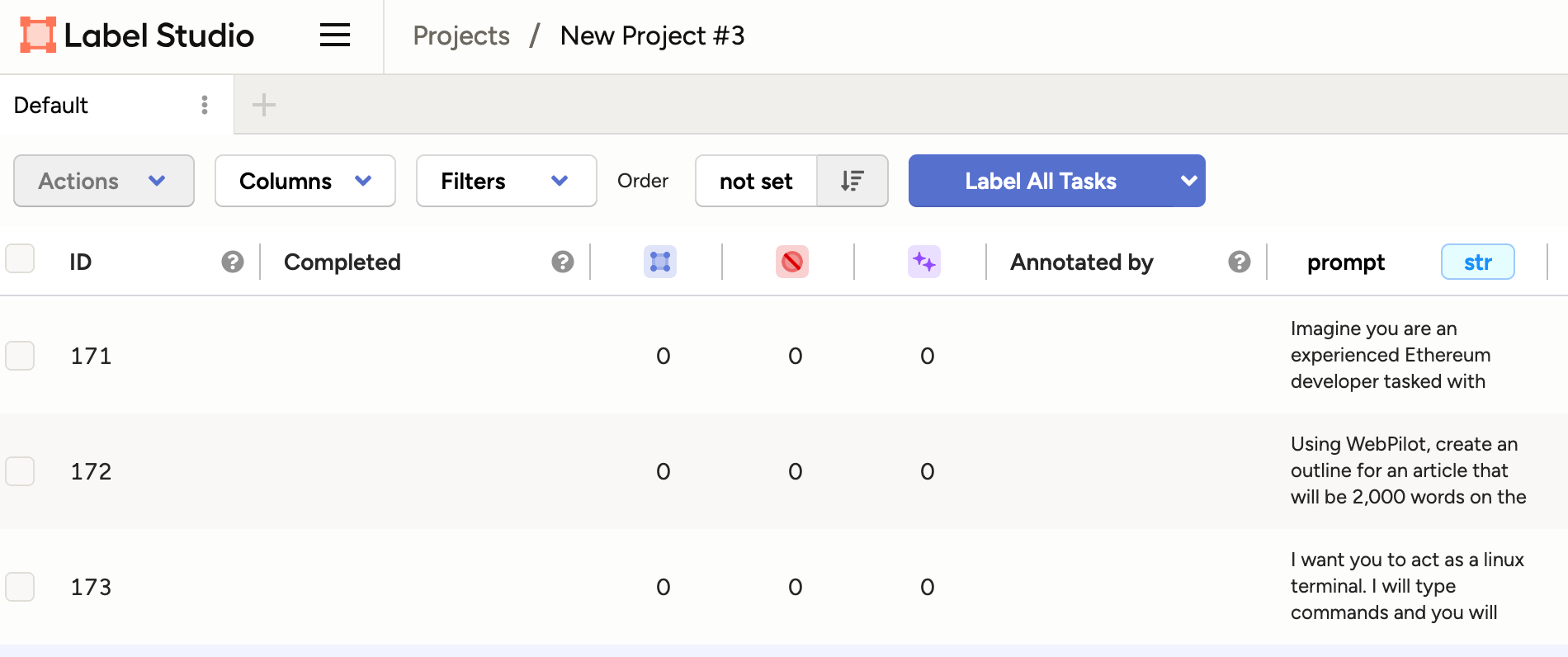Click the total annotations column icon

(659, 262)
